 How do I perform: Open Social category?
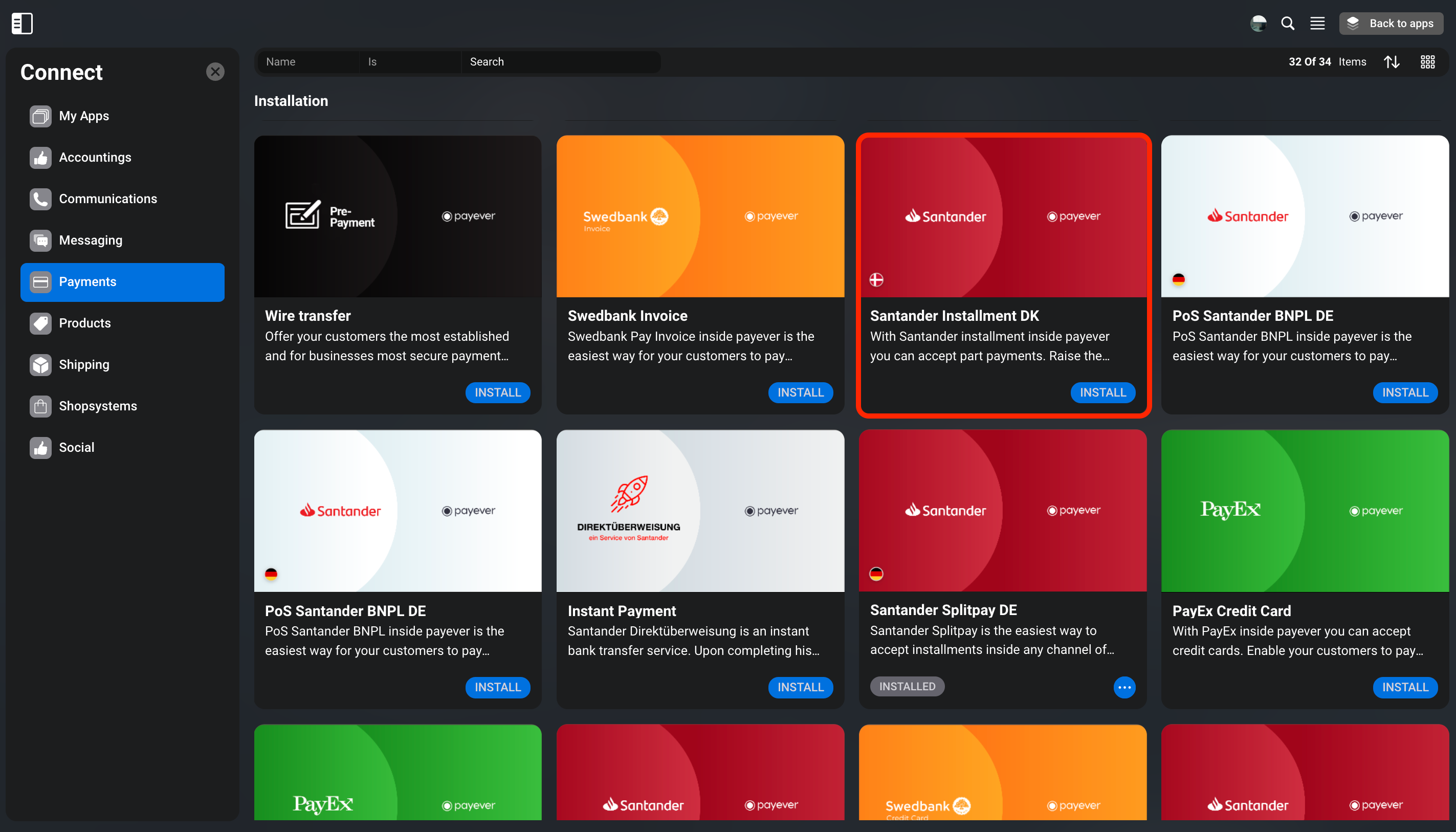point(122,447)
